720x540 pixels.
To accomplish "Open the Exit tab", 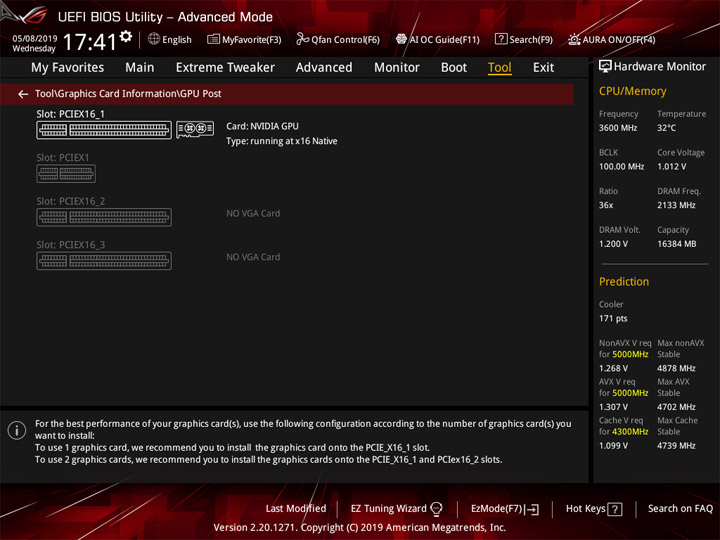I will [x=543, y=68].
